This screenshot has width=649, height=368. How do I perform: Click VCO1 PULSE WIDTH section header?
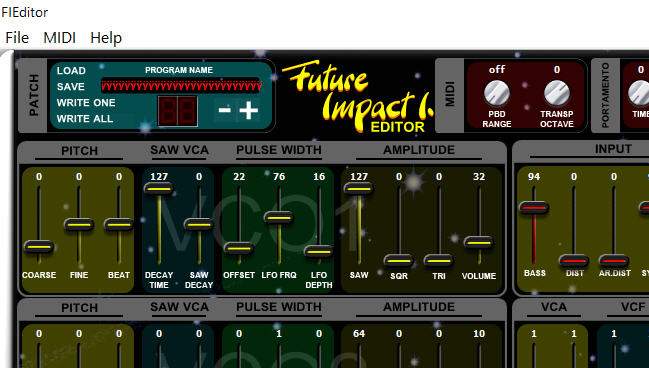point(279,150)
